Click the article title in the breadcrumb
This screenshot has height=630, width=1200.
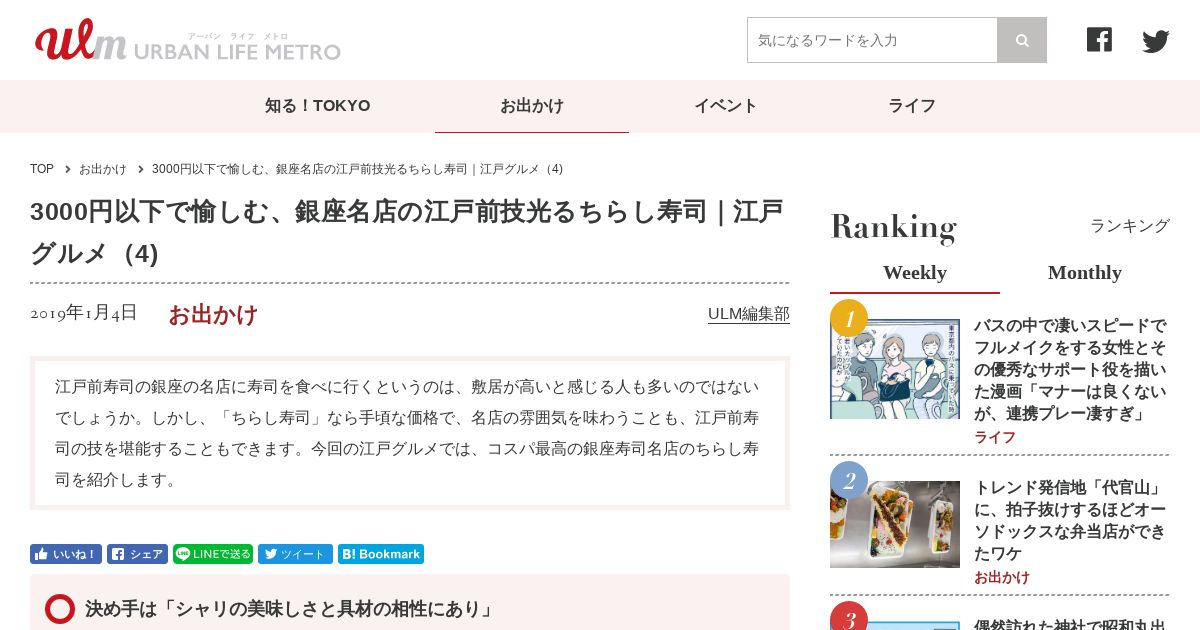tap(357, 169)
